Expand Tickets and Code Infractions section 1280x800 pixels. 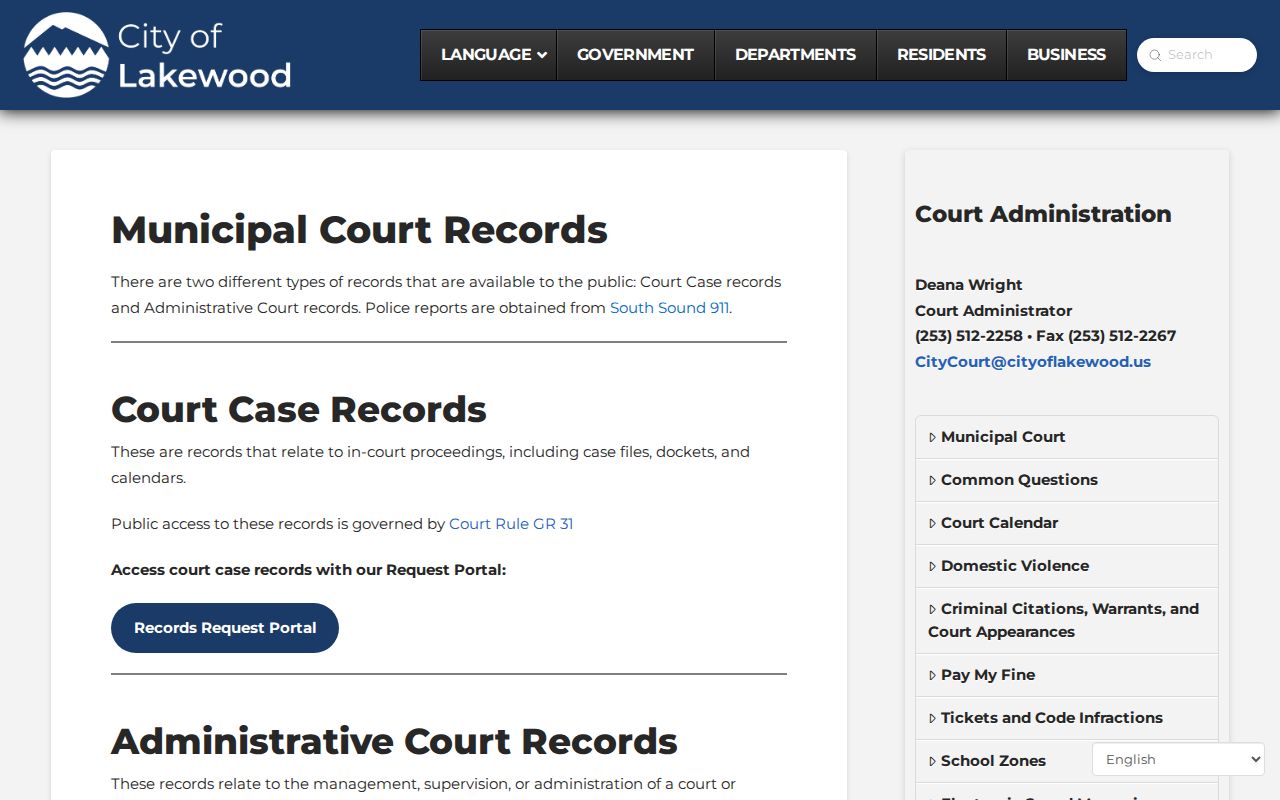[1067, 718]
